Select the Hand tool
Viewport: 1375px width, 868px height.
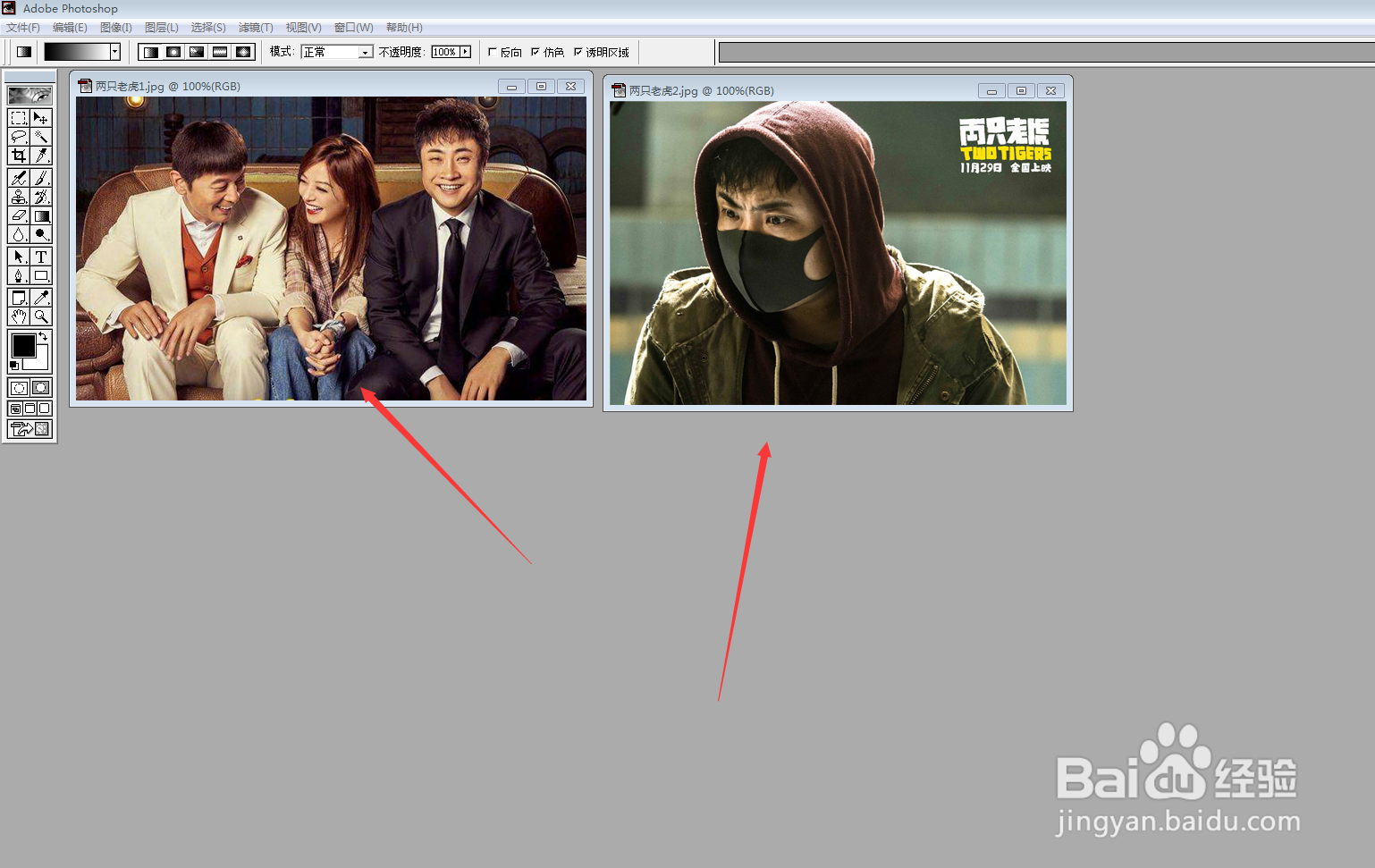[x=19, y=316]
